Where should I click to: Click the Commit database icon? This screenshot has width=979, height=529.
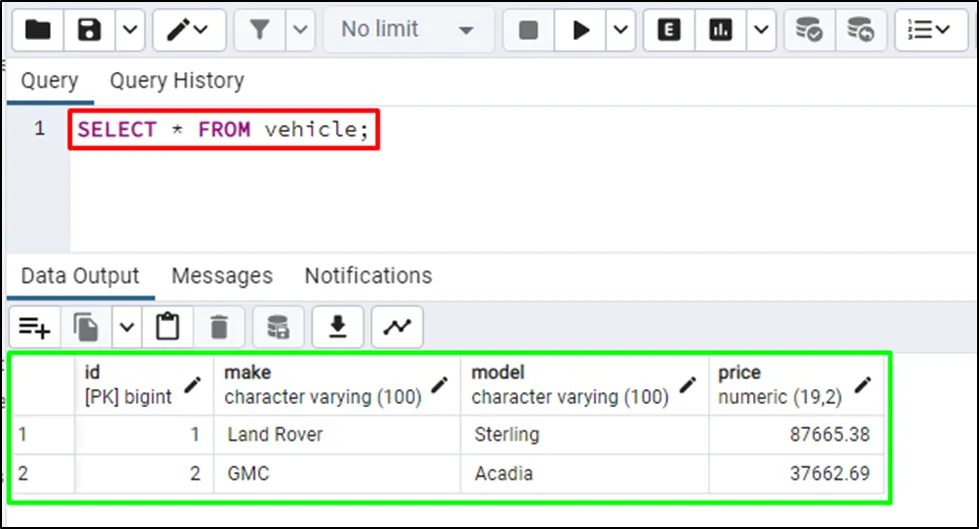809,30
